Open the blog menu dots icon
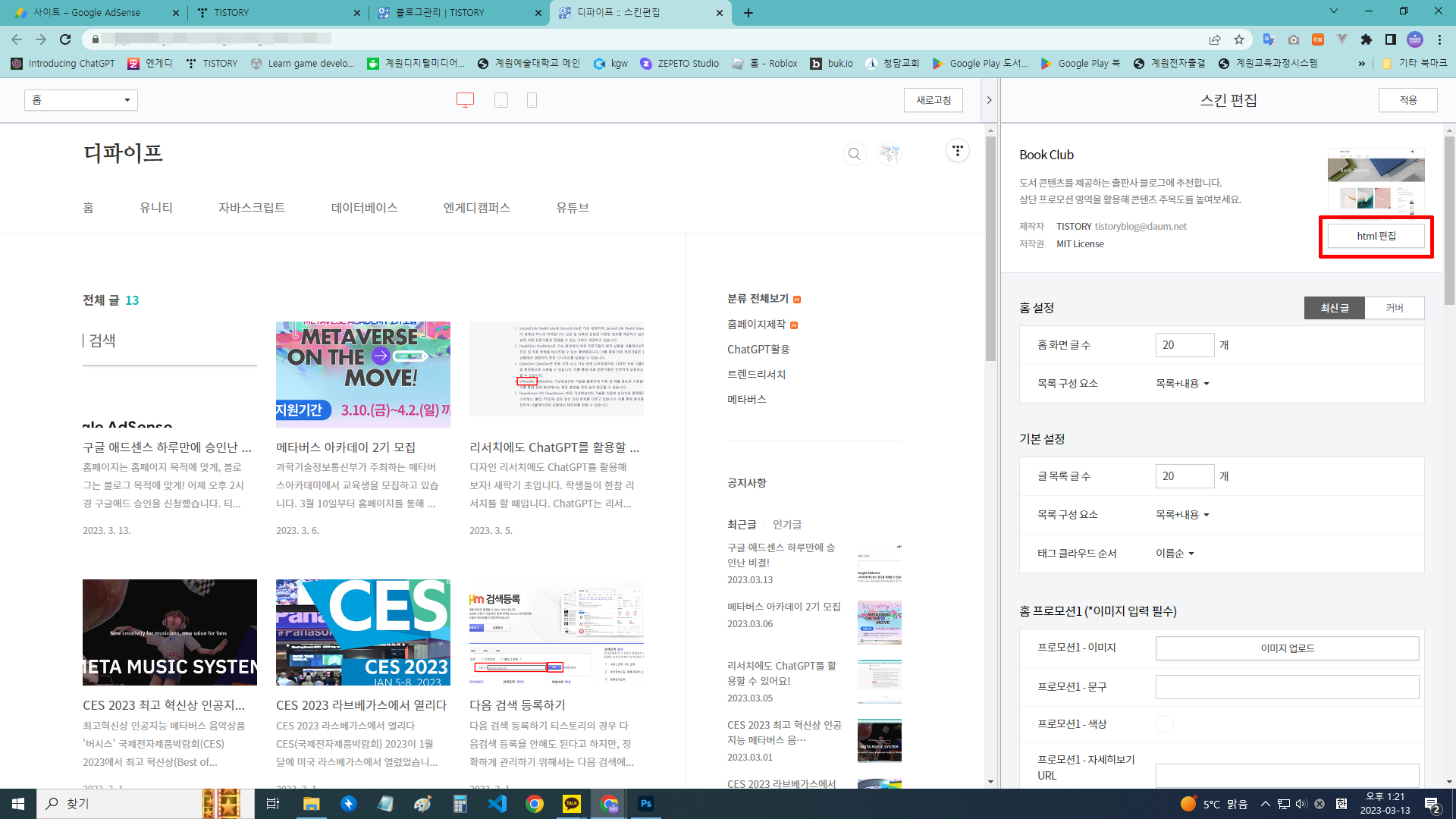Viewport: 1456px width, 819px height. coord(958,151)
